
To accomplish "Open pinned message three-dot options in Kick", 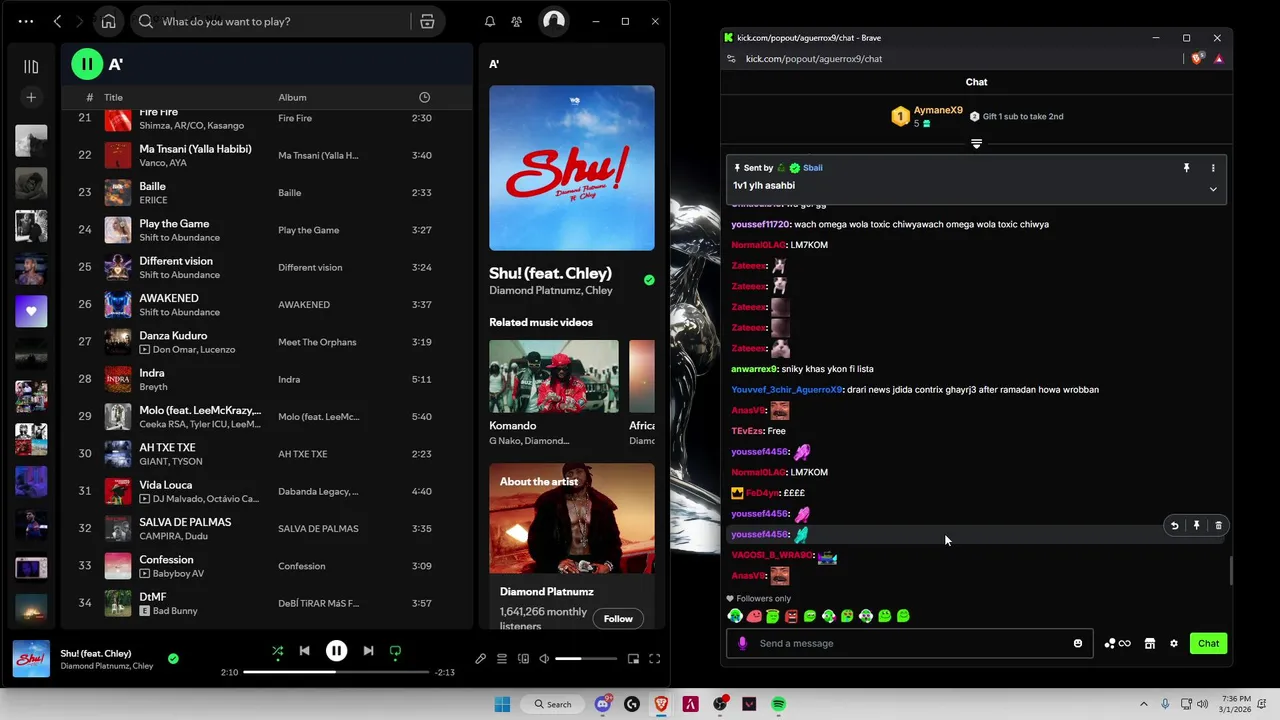I will [x=1213, y=168].
